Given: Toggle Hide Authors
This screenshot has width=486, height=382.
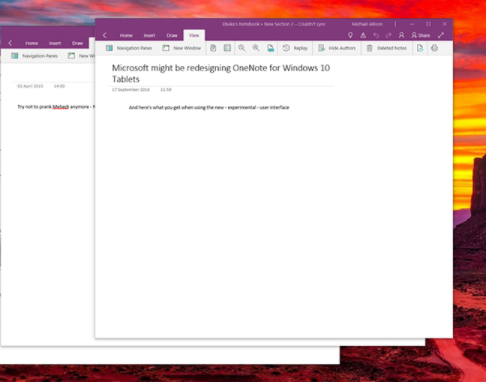Looking at the screenshot, I should tap(337, 48).
